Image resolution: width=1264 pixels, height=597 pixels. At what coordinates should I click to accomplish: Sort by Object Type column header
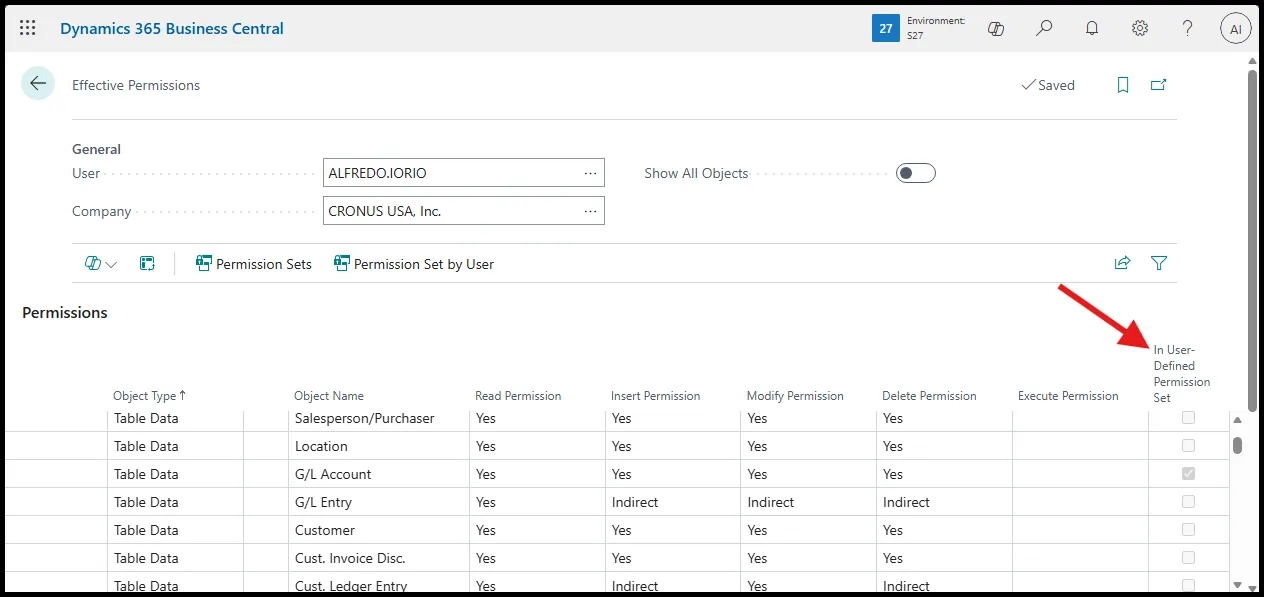[150, 396]
